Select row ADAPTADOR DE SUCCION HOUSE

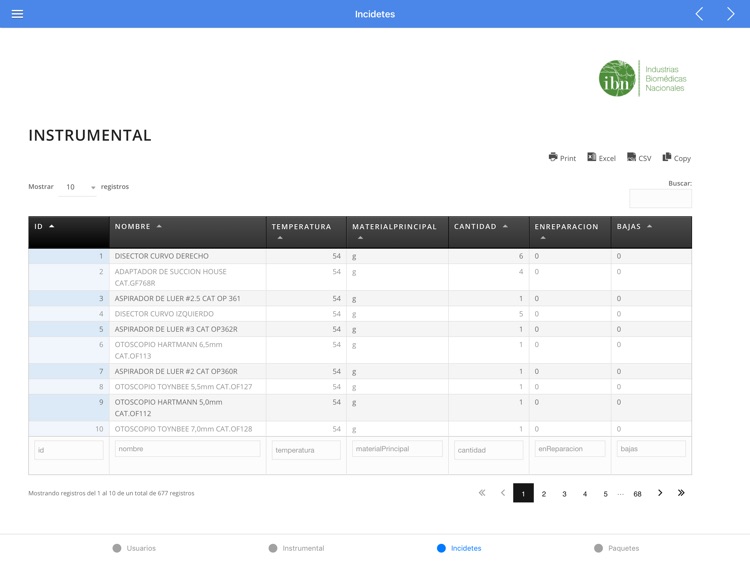pyautogui.click(x=360, y=277)
